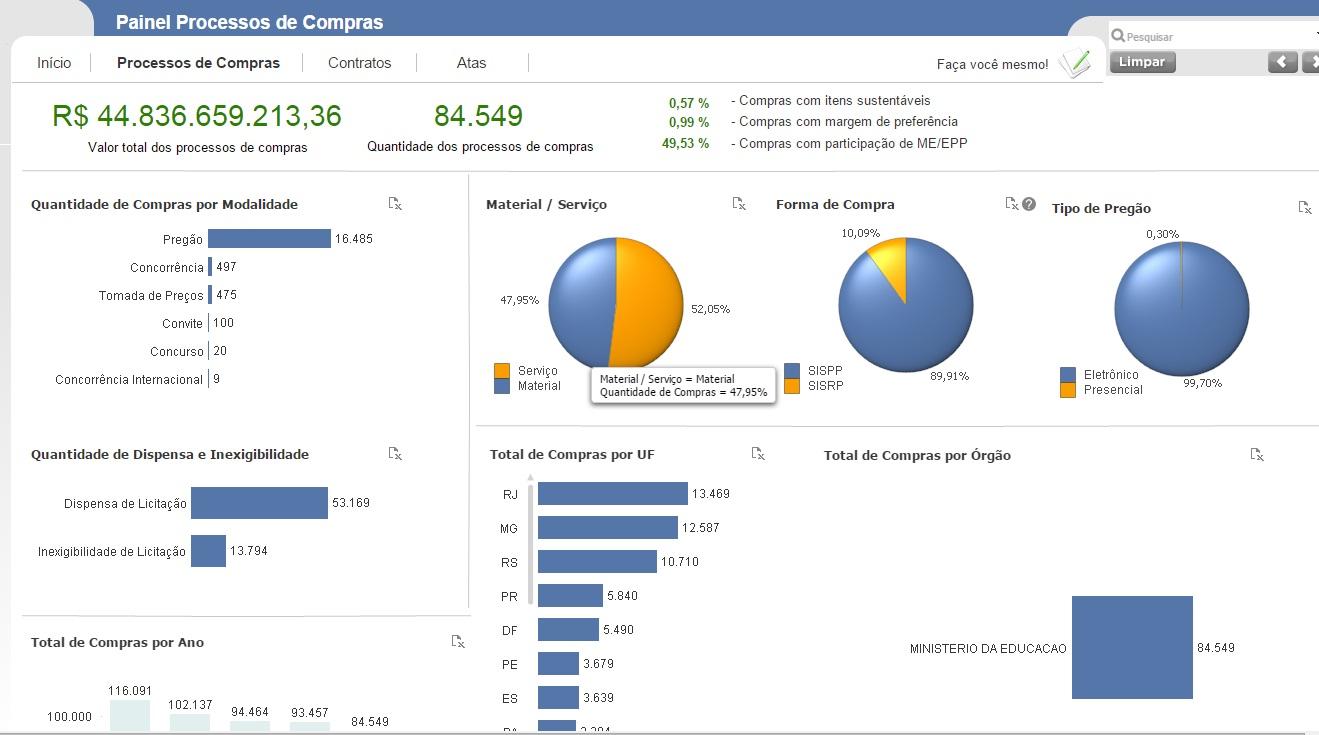1319x735 pixels.
Task: Select the Concorrência Internacional label
Action: pos(129,379)
